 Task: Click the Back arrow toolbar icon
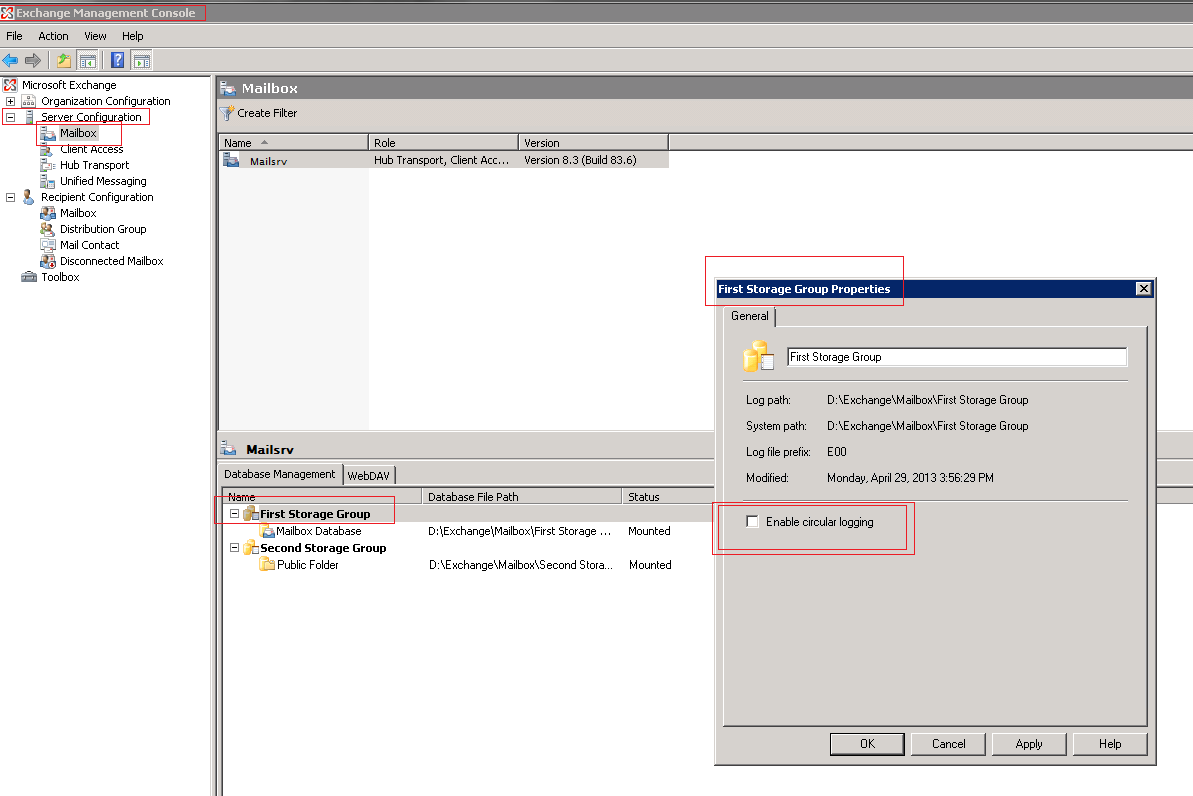11,60
